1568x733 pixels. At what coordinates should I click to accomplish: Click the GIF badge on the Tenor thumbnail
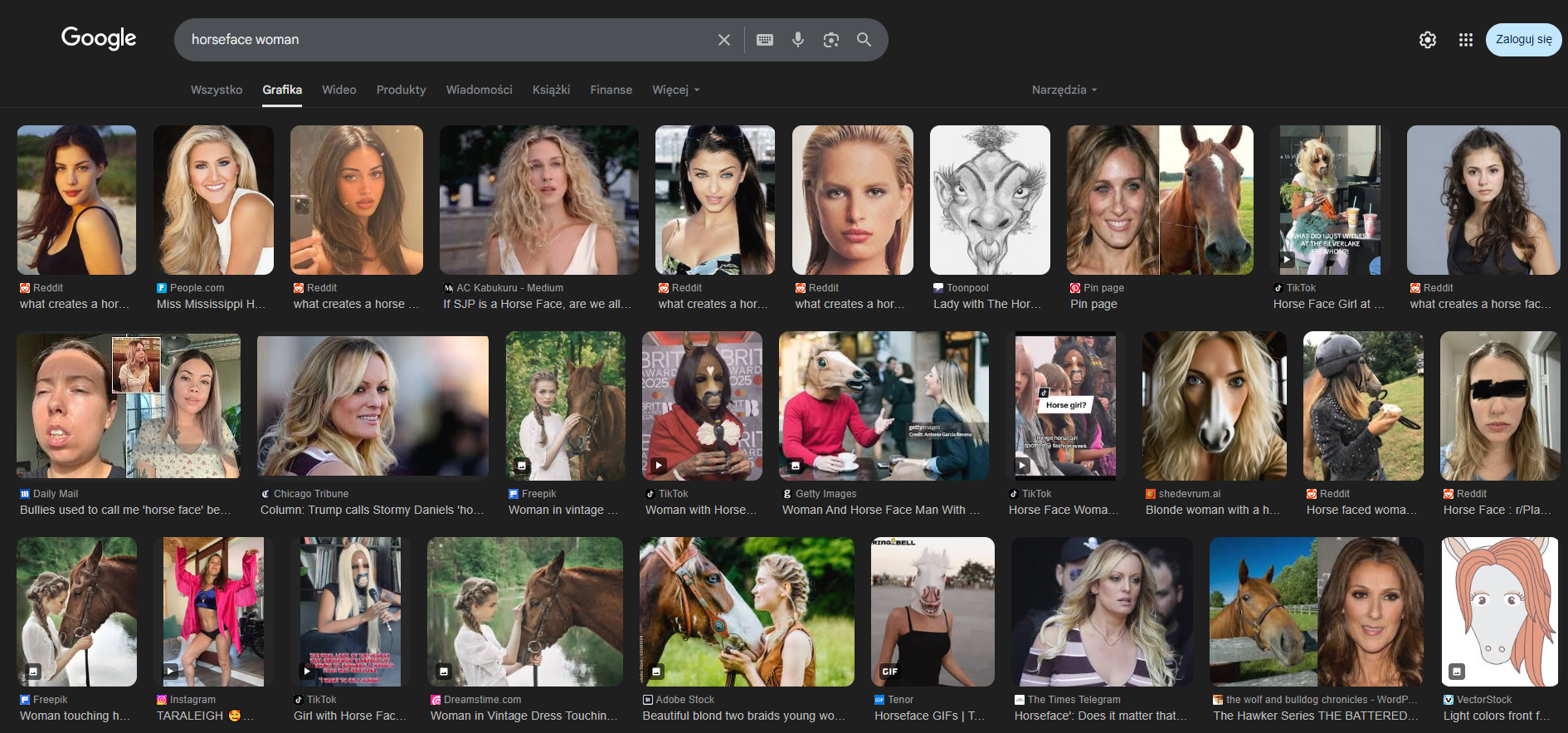tap(890, 672)
